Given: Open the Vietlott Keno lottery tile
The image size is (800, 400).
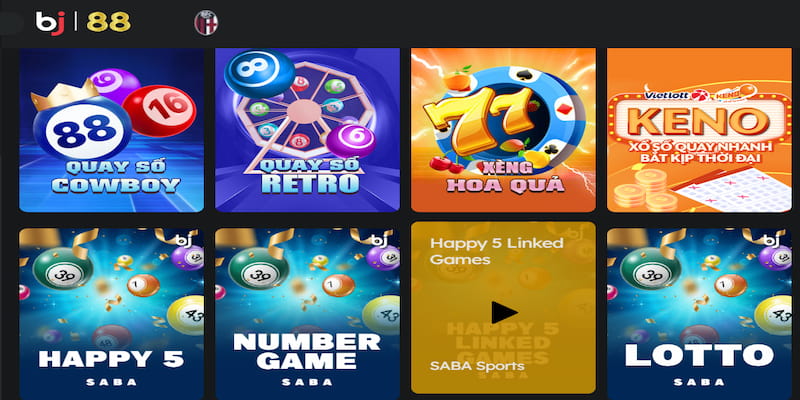Looking at the screenshot, I should pyautogui.click(x=699, y=130).
